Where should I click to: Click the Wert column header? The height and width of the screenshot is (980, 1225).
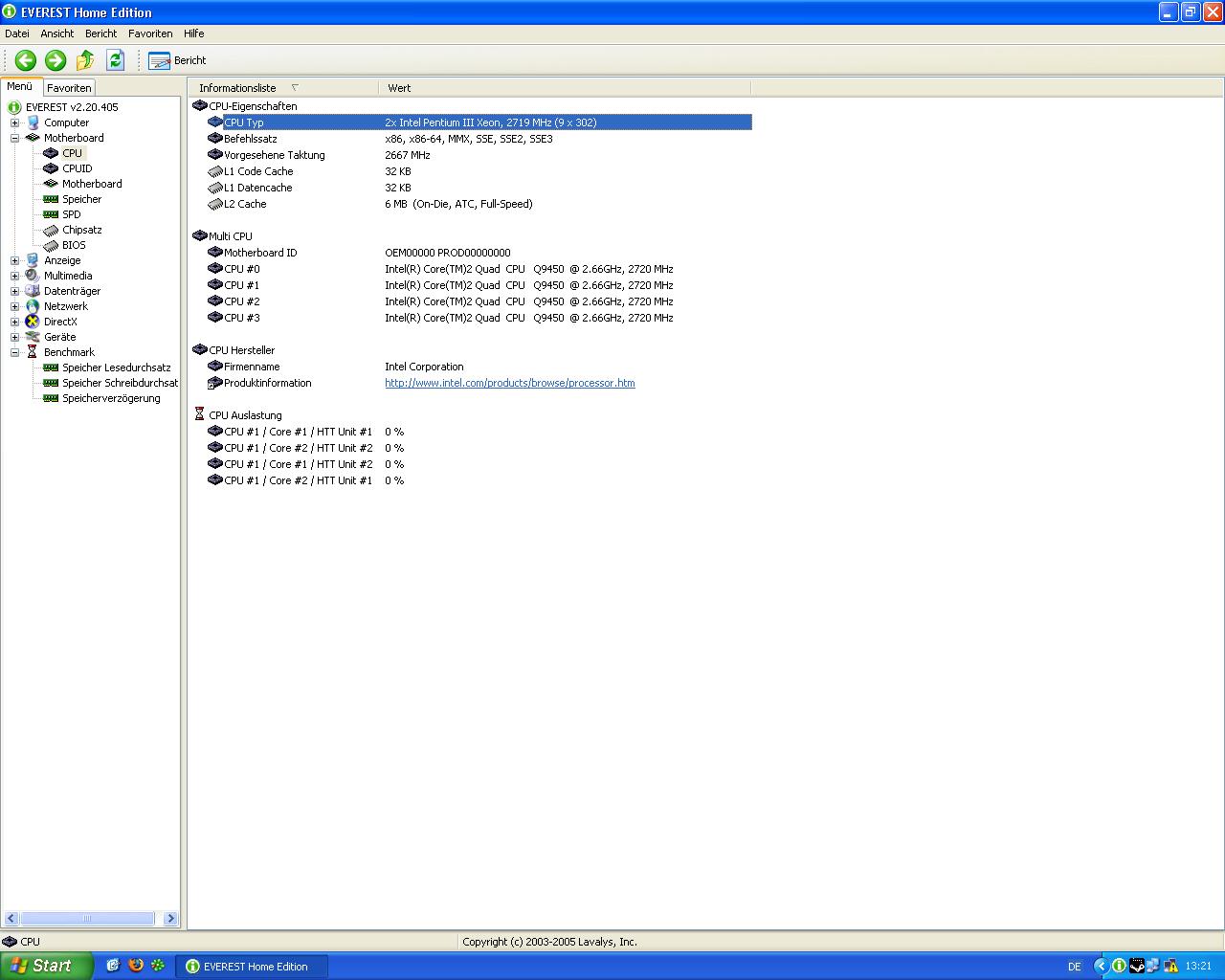point(565,88)
